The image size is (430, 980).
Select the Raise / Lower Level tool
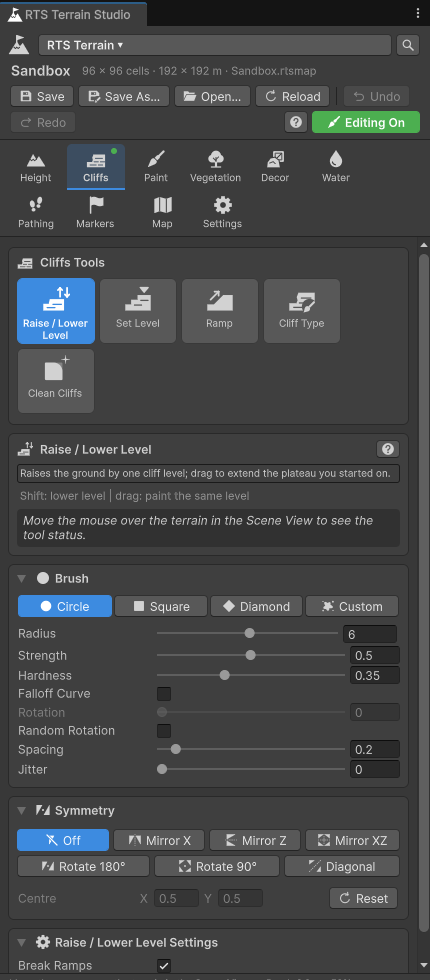pyautogui.click(x=56, y=311)
